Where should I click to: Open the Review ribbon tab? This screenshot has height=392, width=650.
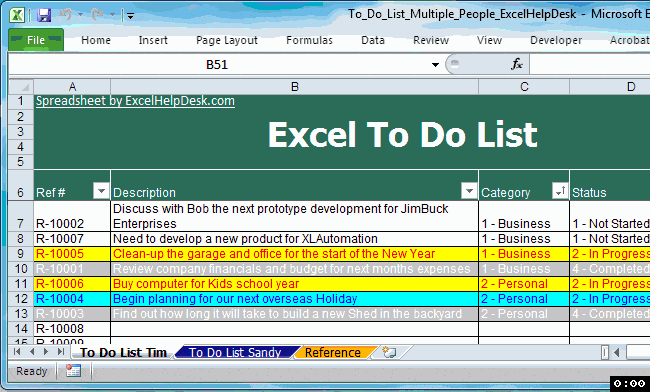tap(431, 40)
